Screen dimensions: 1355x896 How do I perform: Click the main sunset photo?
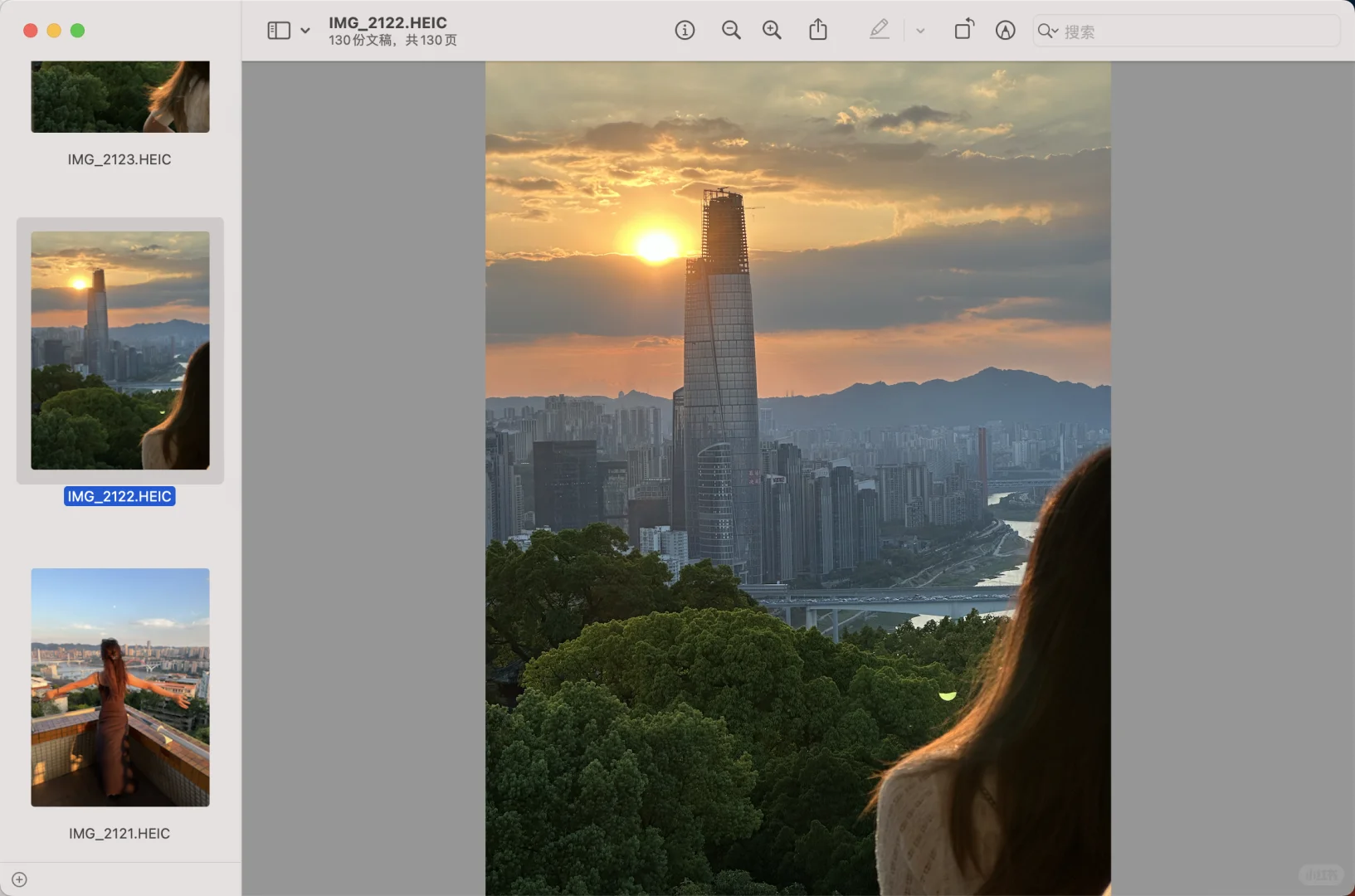798,478
